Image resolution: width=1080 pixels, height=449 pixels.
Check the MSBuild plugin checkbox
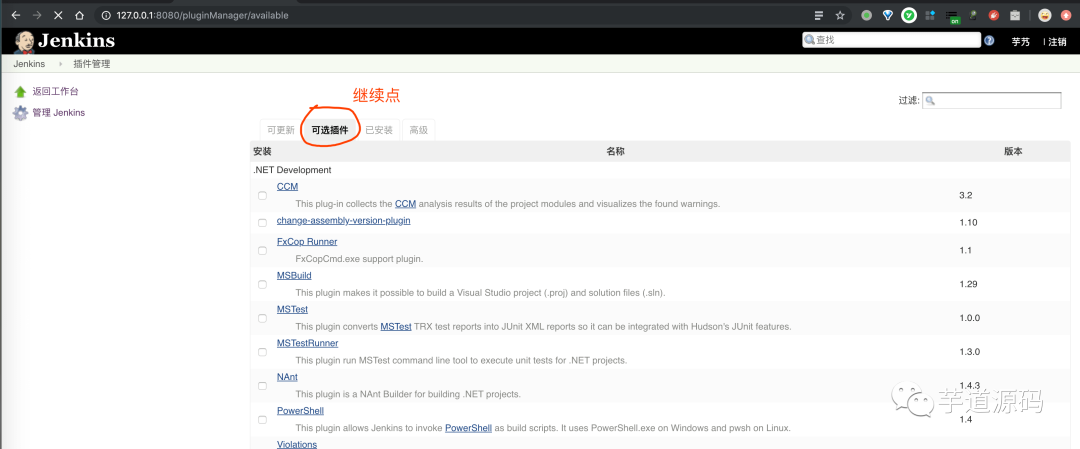click(262, 284)
